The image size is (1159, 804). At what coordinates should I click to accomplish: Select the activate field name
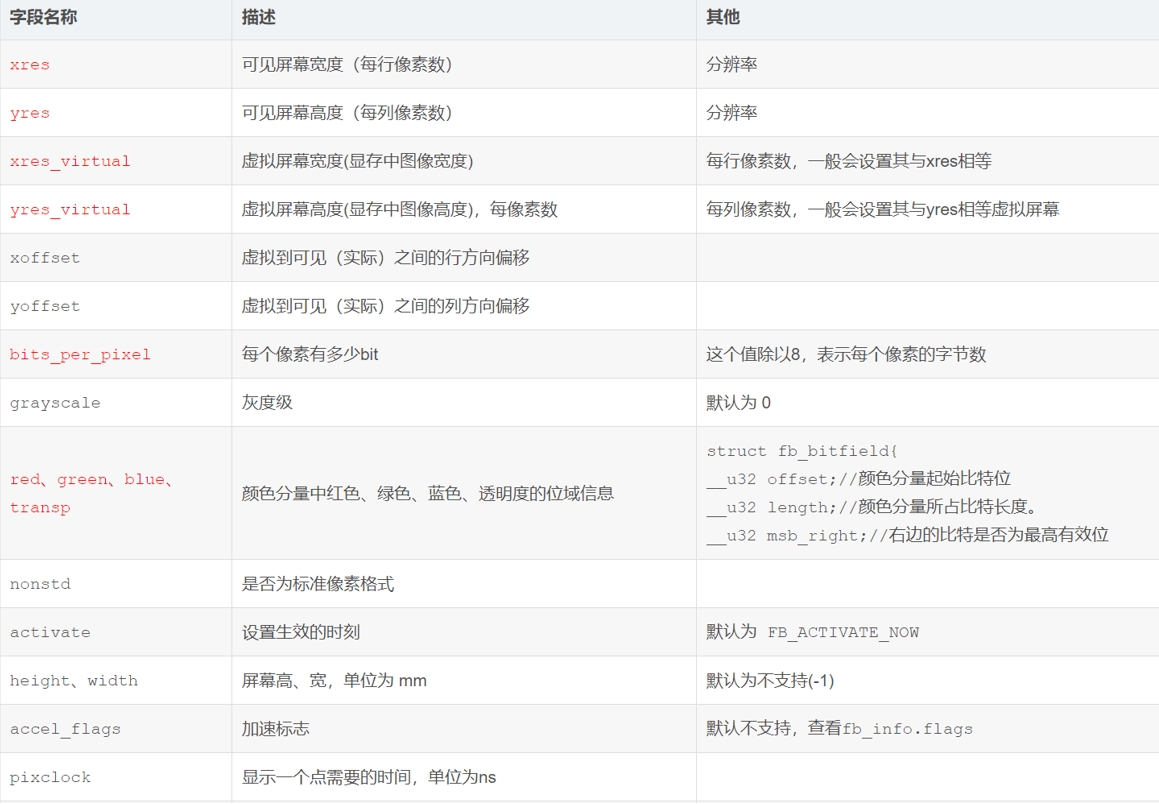pyautogui.click(x=50, y=633)
